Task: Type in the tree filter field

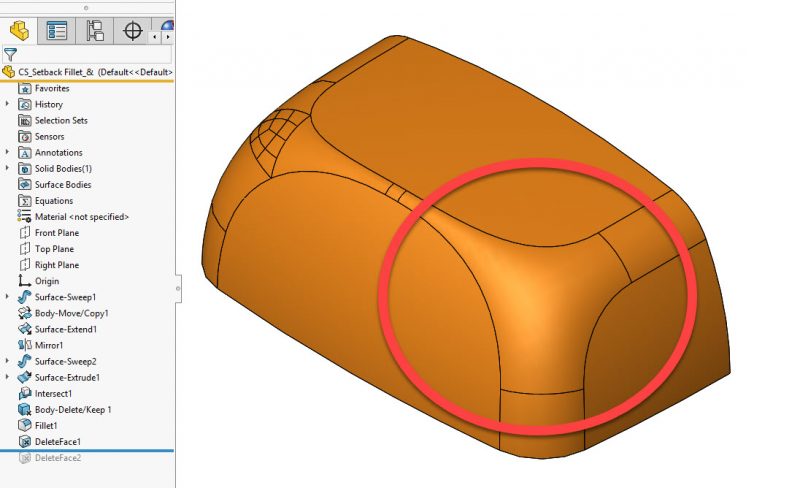Action: coord(95,54)
